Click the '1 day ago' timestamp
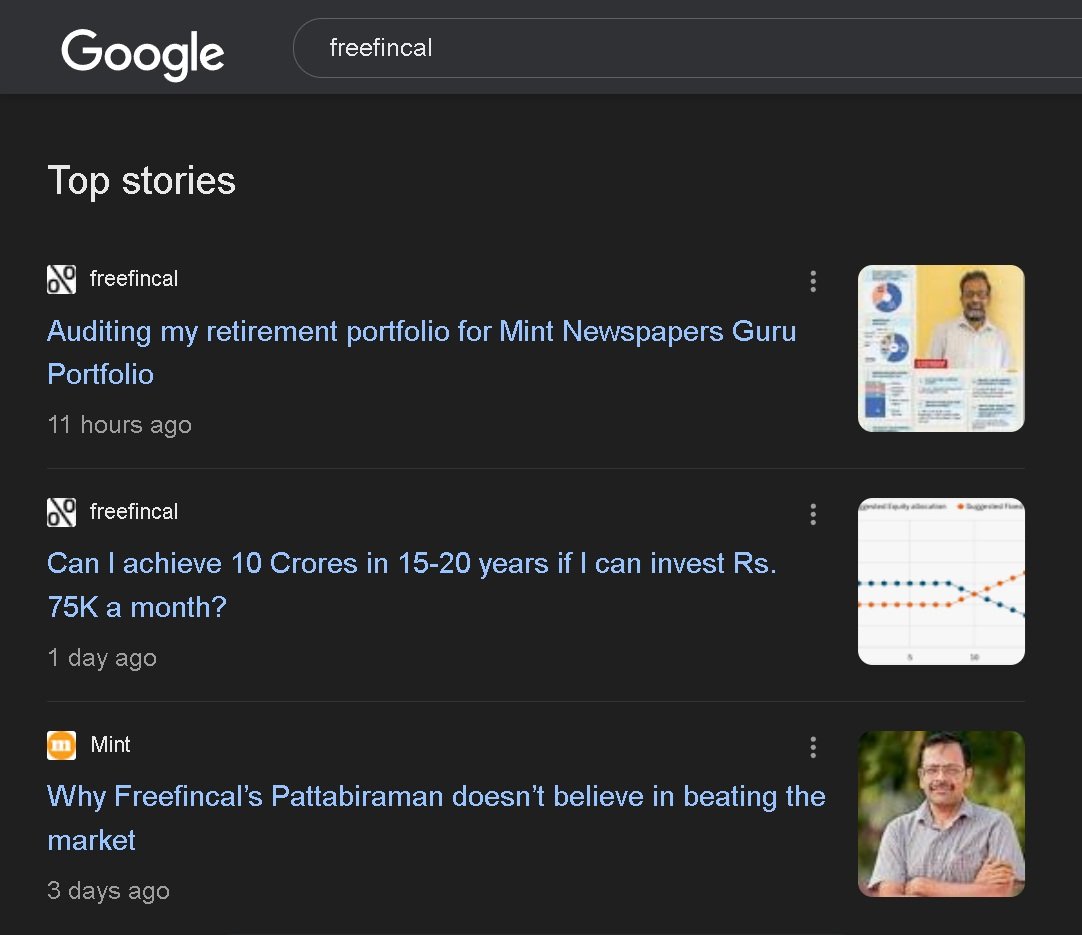 point(102,658)
